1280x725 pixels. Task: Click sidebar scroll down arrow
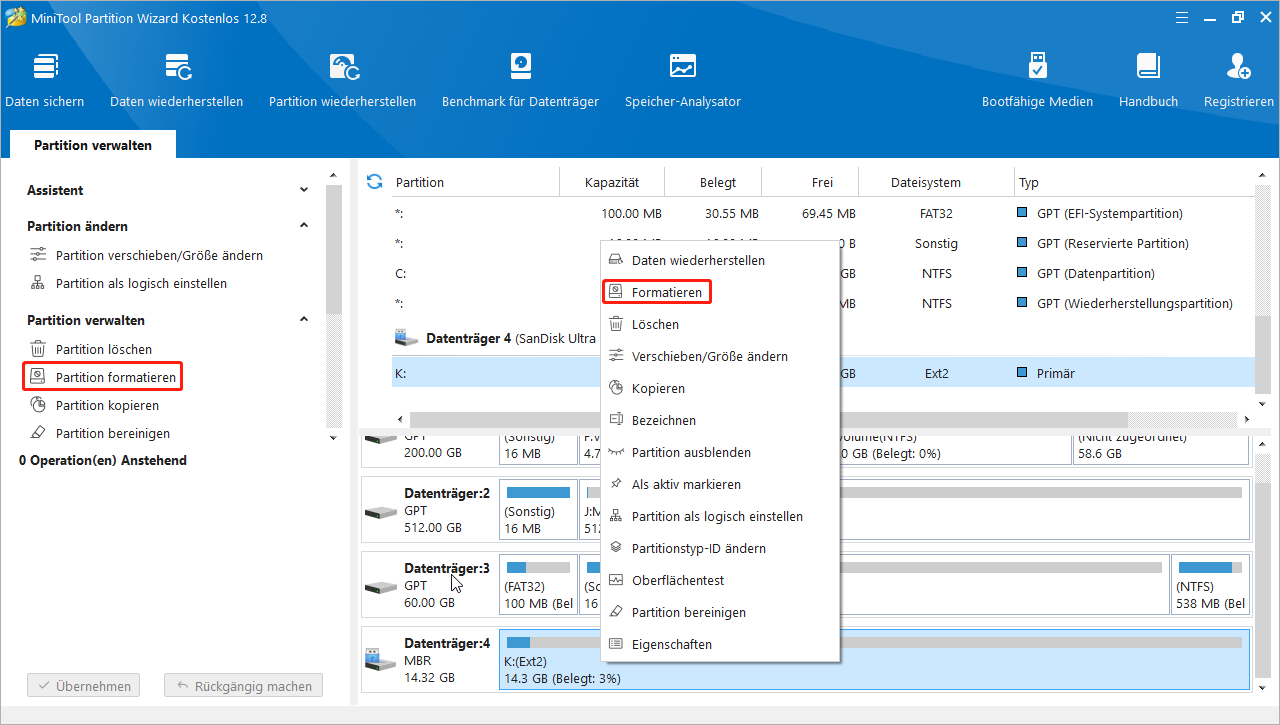click(333, 438)
